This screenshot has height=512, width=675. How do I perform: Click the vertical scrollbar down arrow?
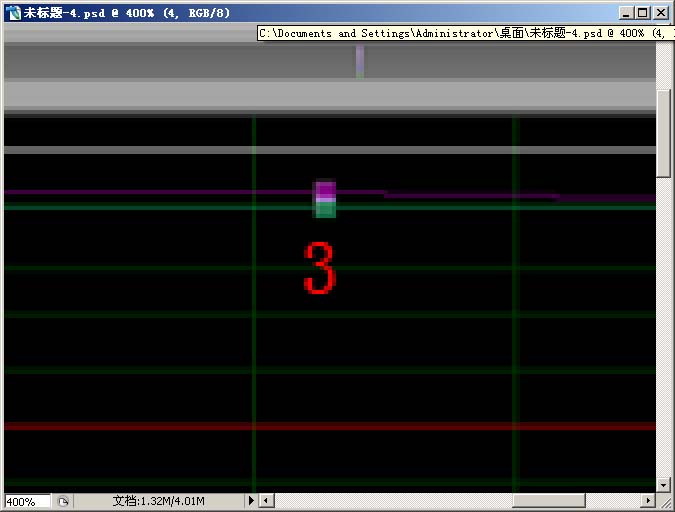pos(663,485)
